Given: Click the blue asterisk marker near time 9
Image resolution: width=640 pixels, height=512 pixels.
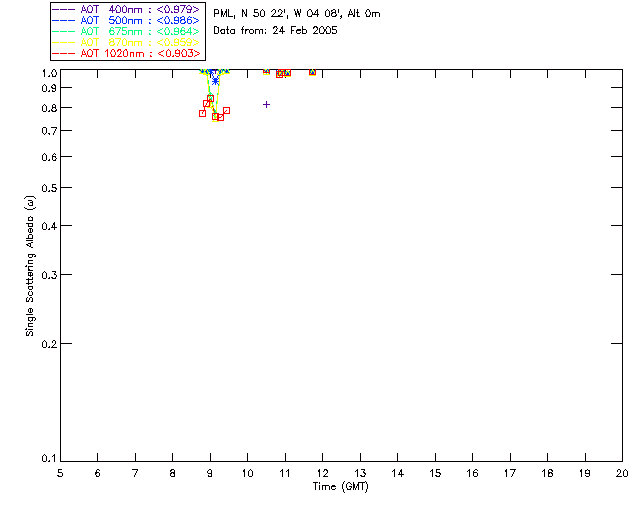Looking at the screenshot, I should pos(215,81).
